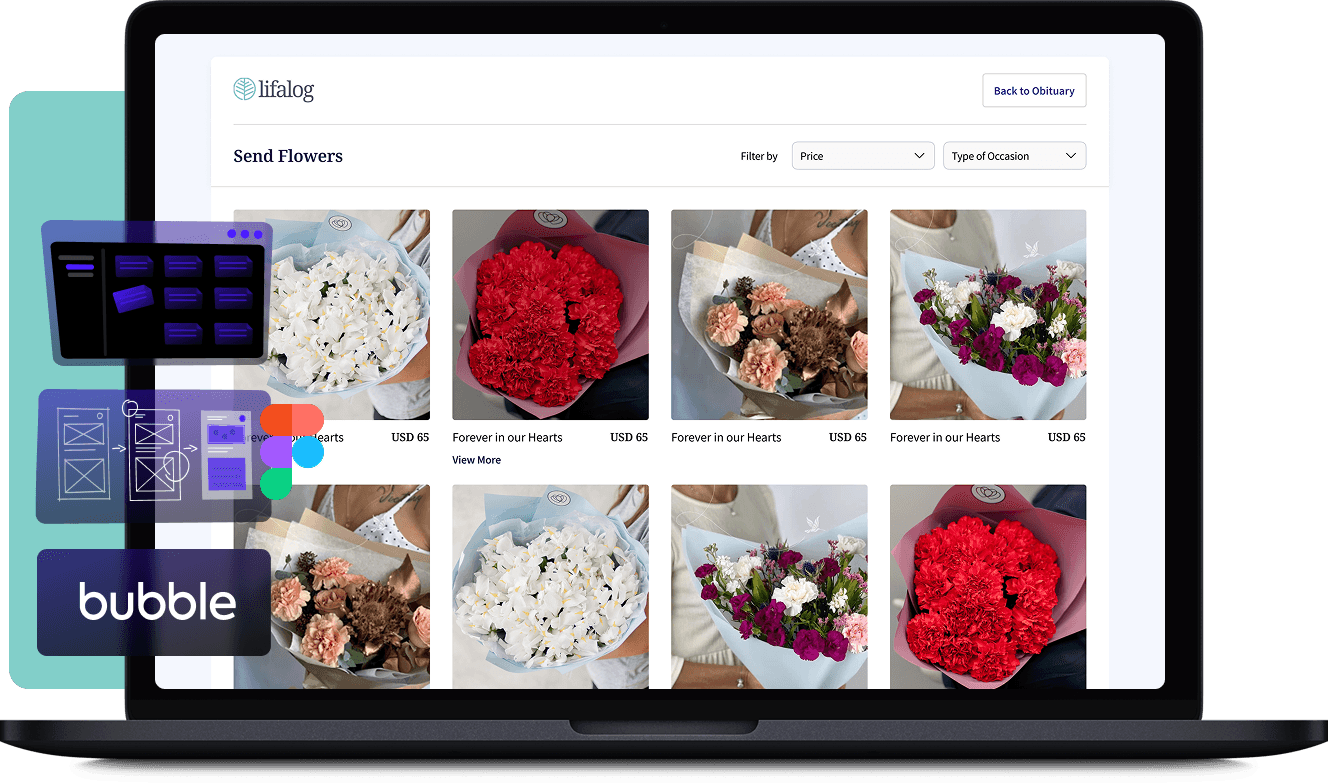Open Forever in our Hearts title under red carnations
The height and width of the screenshot is (783, 1328).
point(507,437)
